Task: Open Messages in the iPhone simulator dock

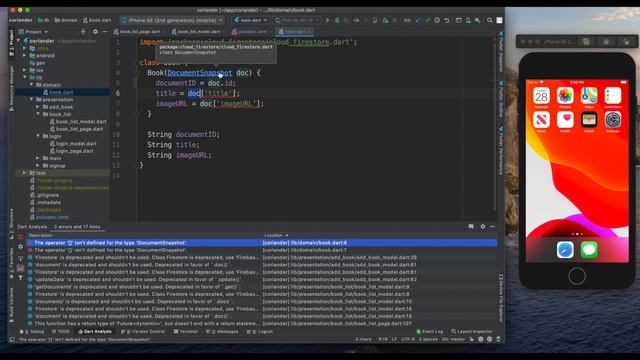Action: pos(589,250)
